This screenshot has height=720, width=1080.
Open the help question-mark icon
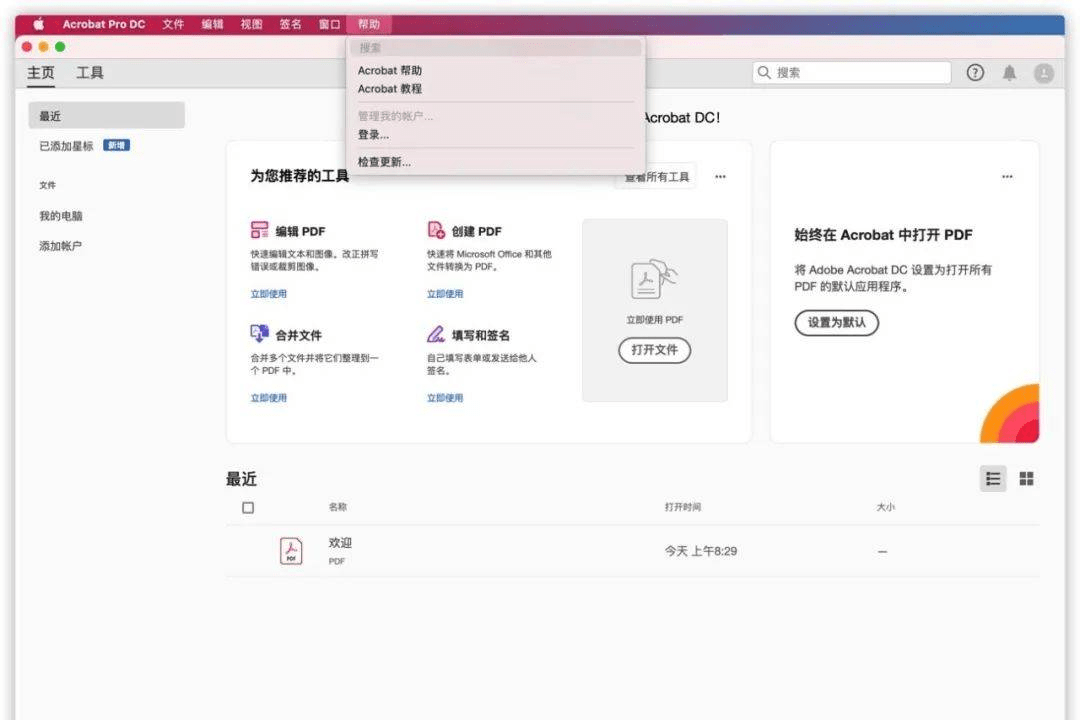point(975,72)
